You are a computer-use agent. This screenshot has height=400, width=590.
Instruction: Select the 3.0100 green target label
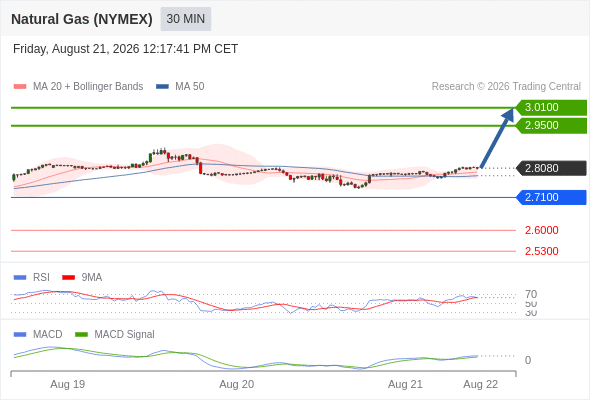click(x=551, y=108)
